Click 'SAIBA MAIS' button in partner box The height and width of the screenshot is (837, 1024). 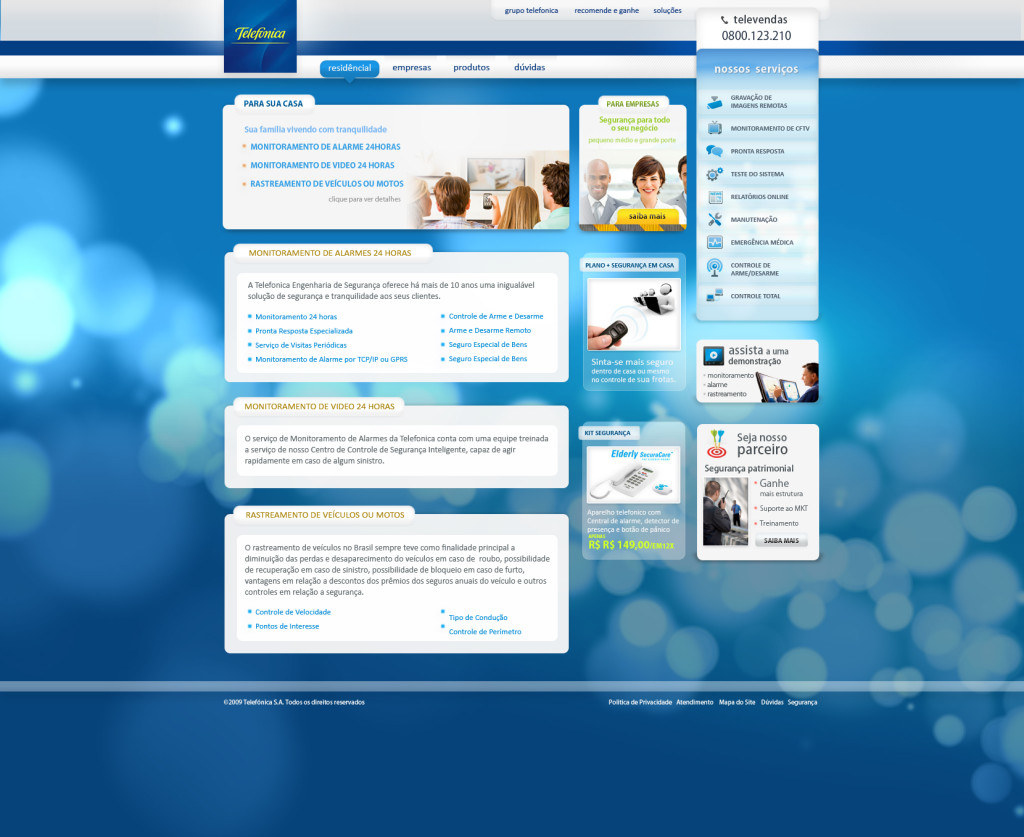[x=781, y=541]
